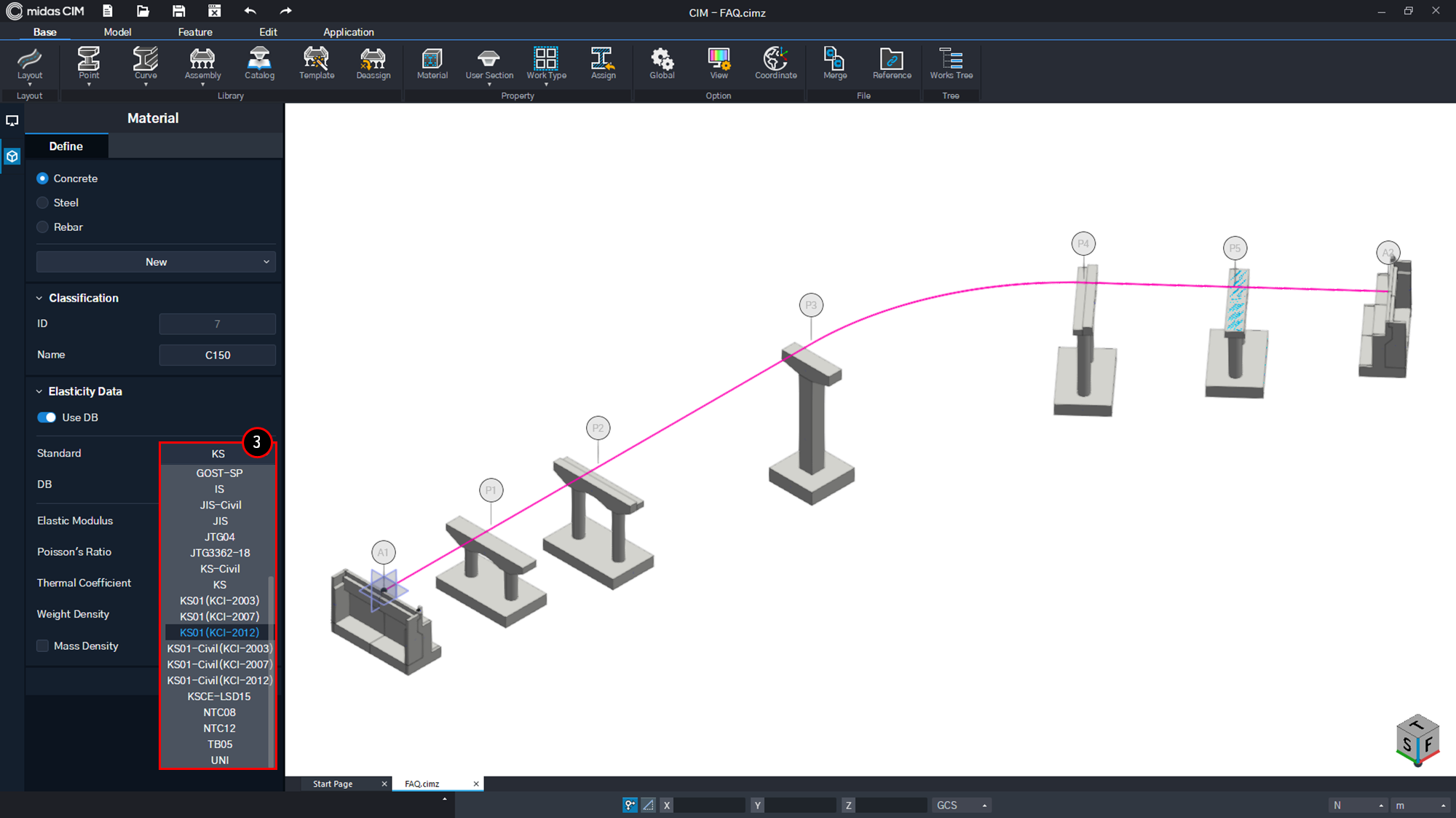Switch to the Base ribbon tab
Viewport: 1456px width, 818px height.
(x=45, y=32)
